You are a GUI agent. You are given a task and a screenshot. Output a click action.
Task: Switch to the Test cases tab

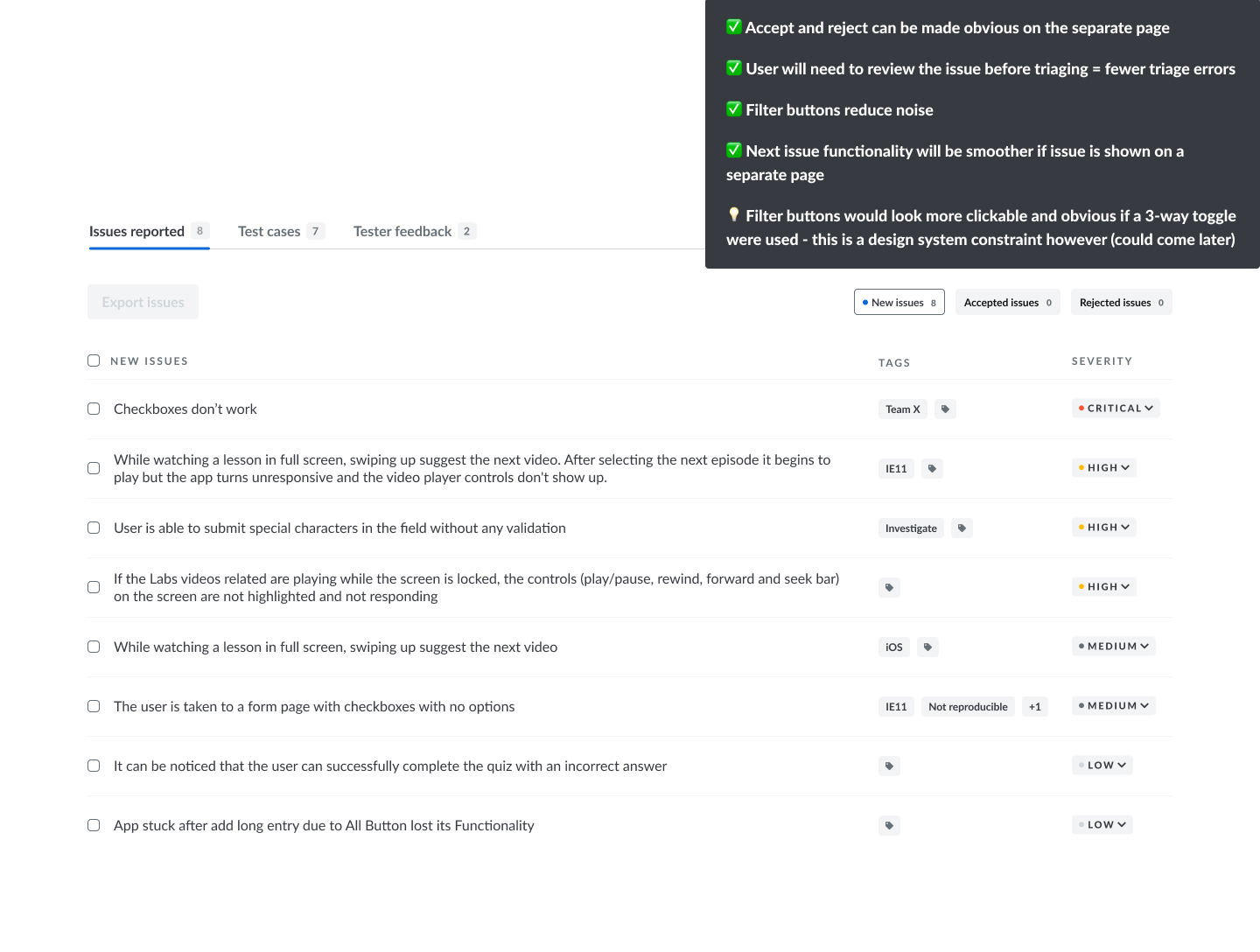point(269,231)
